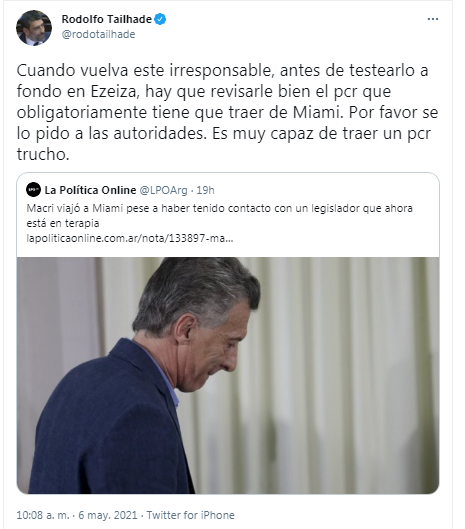Click the La Política Online logo avatar
Image resolution: width=465 pixels, height=529 pixels.
pos(33,190)
